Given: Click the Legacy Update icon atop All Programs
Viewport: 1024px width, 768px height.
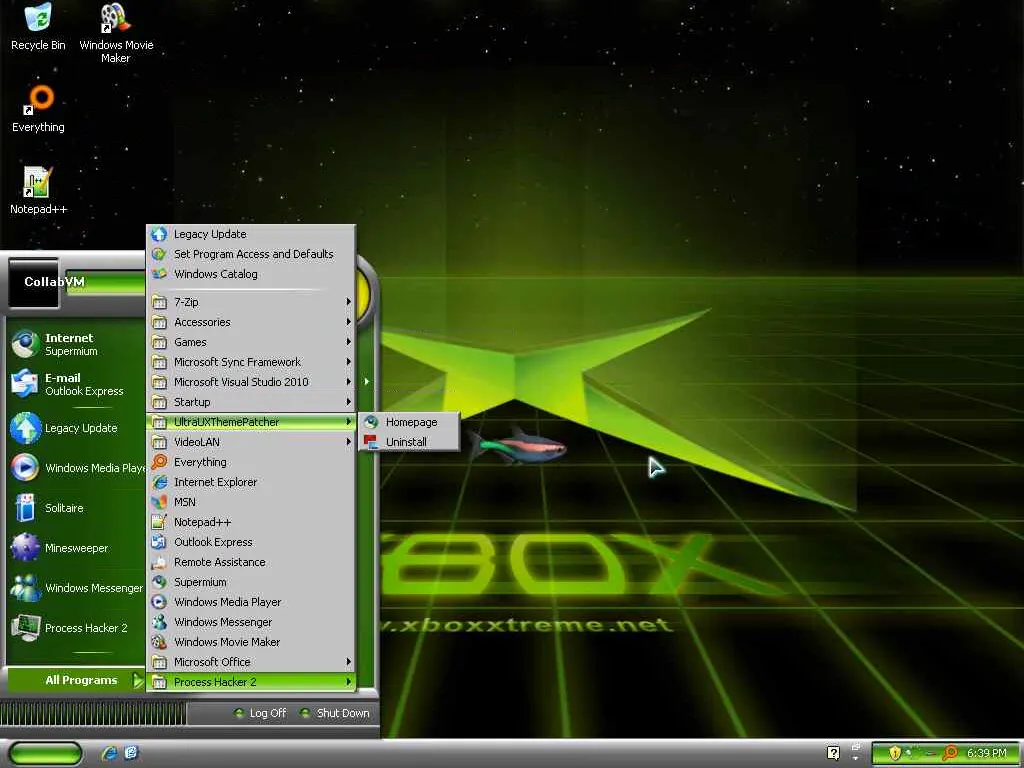Looking at the screenshot, I should [x=159, y=234].
